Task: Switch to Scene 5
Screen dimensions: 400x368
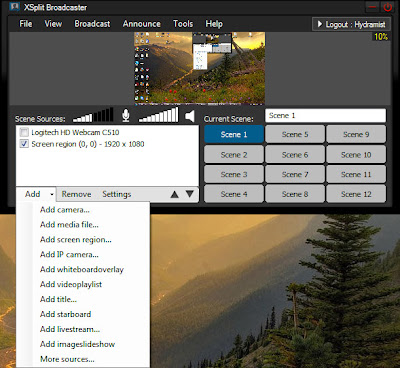Action: [x=295, y=134]
